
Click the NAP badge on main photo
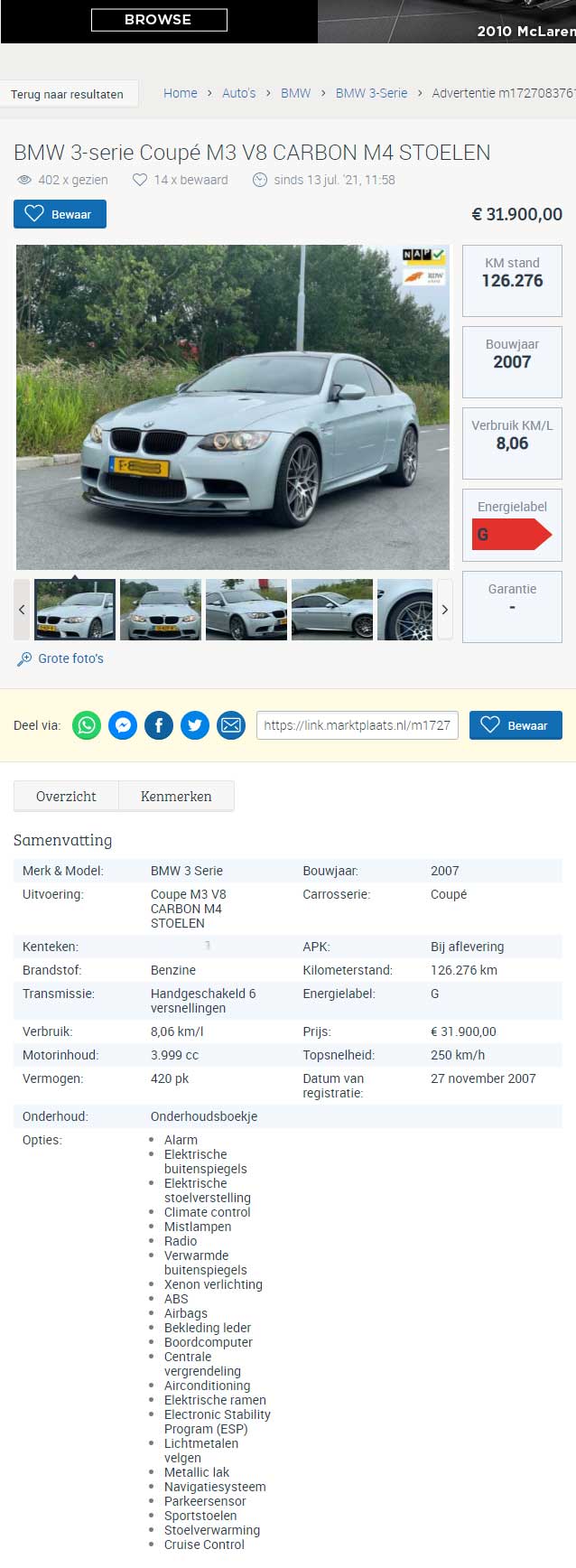tap(423, 256)
